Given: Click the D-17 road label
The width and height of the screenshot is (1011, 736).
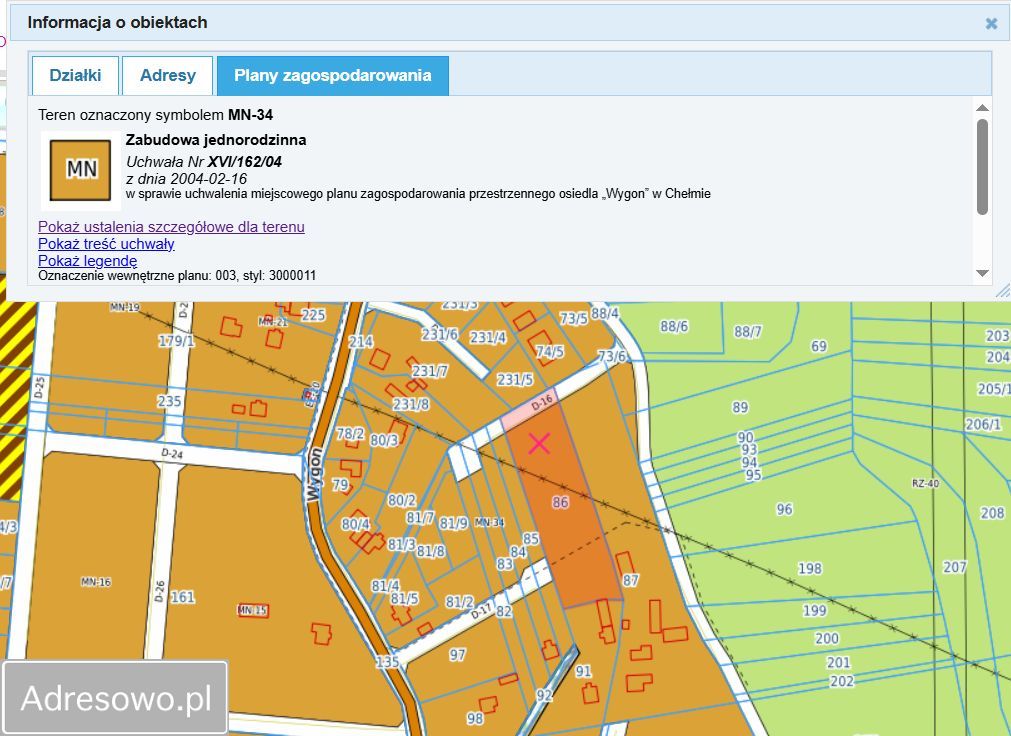Looking at the screenshot, I should (x=482, y=610).
